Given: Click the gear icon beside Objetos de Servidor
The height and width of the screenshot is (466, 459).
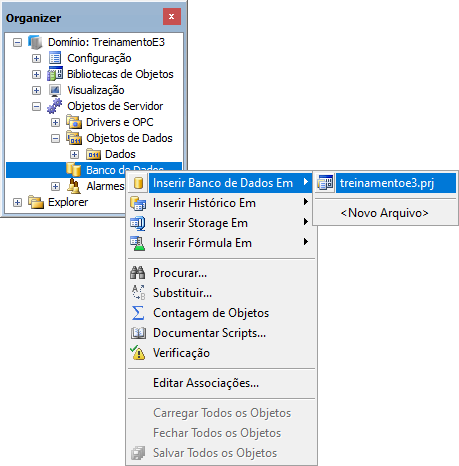Looking at the screenshot, I should [x=55, y=106].
